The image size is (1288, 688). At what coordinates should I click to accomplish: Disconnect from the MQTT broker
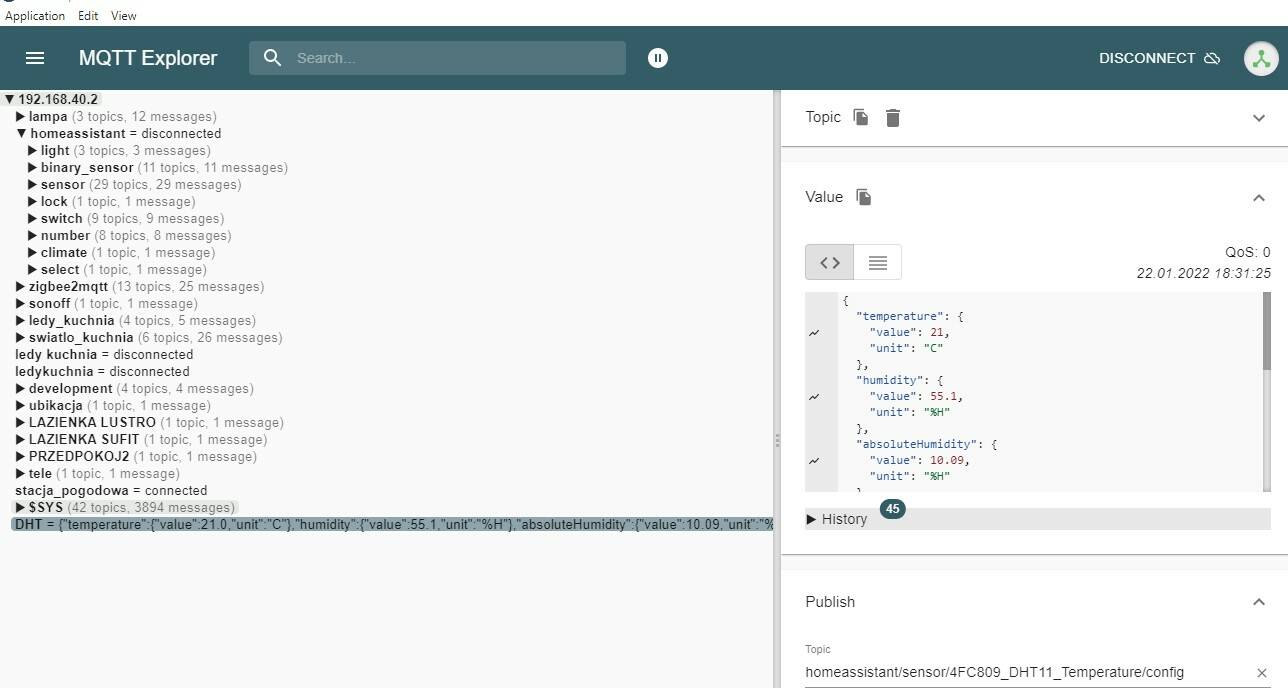1159,58
